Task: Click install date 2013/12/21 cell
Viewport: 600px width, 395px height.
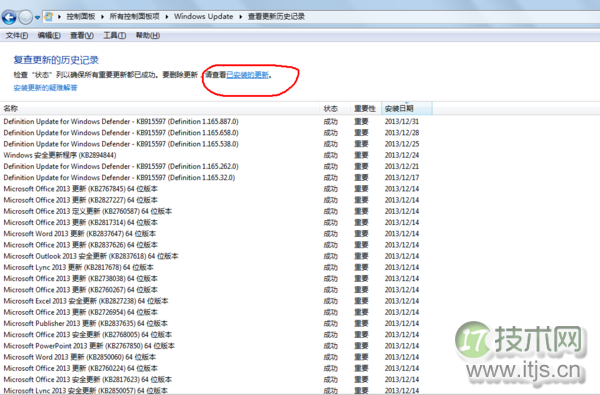Action: click(402, 166)
